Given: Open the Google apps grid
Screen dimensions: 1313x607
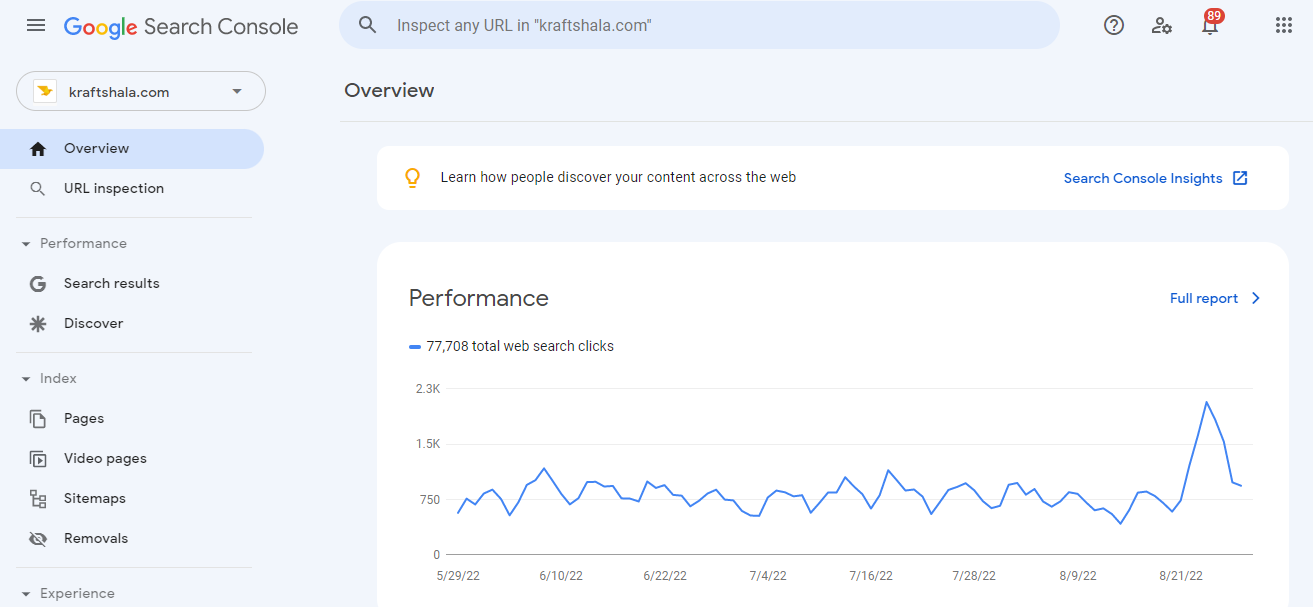Looking at the screenshot, I should tap(1284, 25).
